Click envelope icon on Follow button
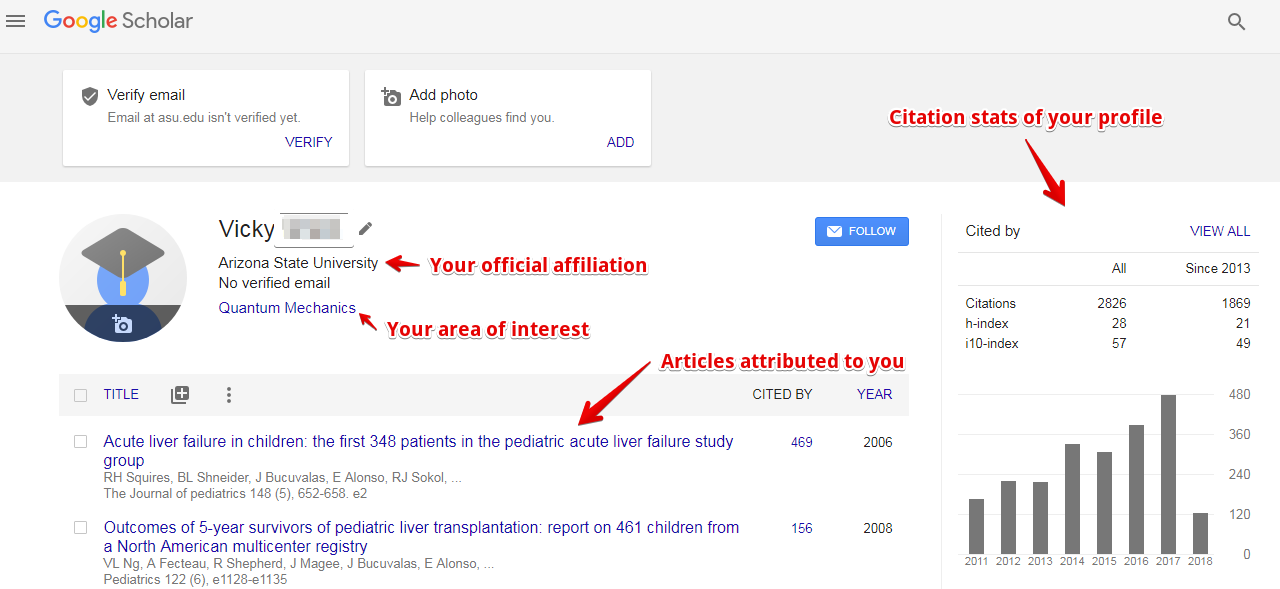The width and height of the screenshot is (1280, 589). pyautogui.click(x=834, y=231)
